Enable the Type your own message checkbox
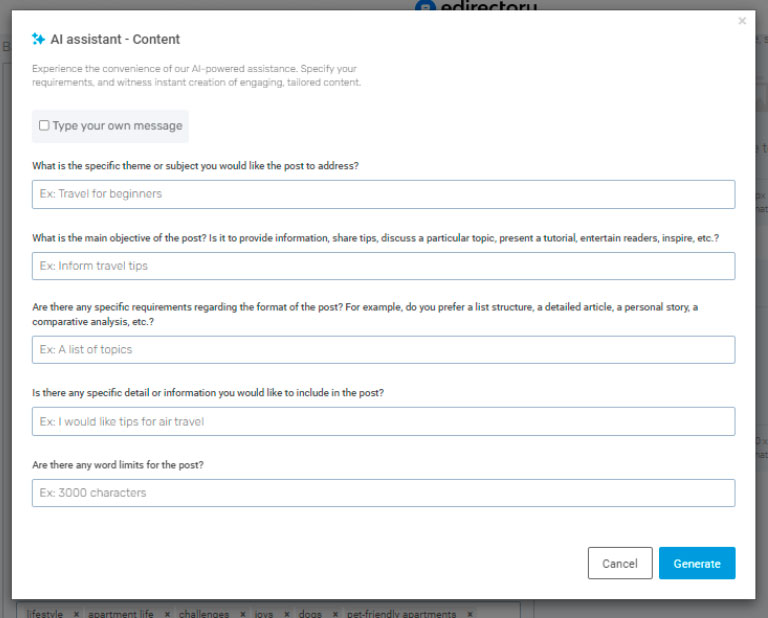Image resolution: width=768 pixels, height=618 pixels. coord(44,126)
